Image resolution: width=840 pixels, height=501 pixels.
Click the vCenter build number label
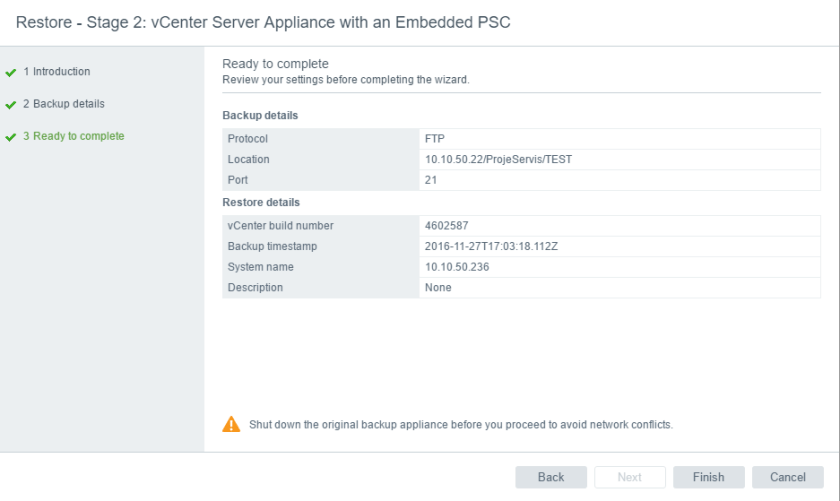coord(280,226)
